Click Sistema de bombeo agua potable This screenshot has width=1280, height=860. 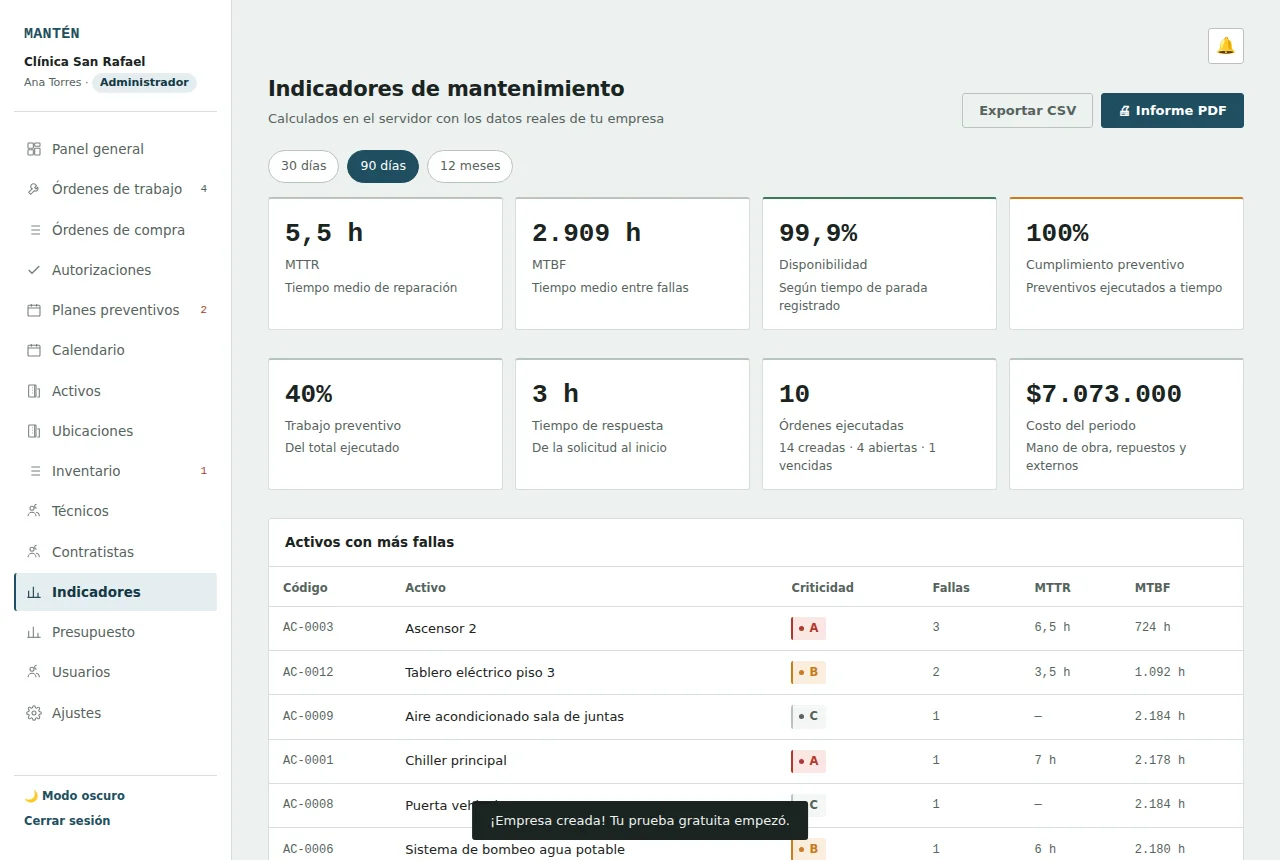tap(515, 850)
